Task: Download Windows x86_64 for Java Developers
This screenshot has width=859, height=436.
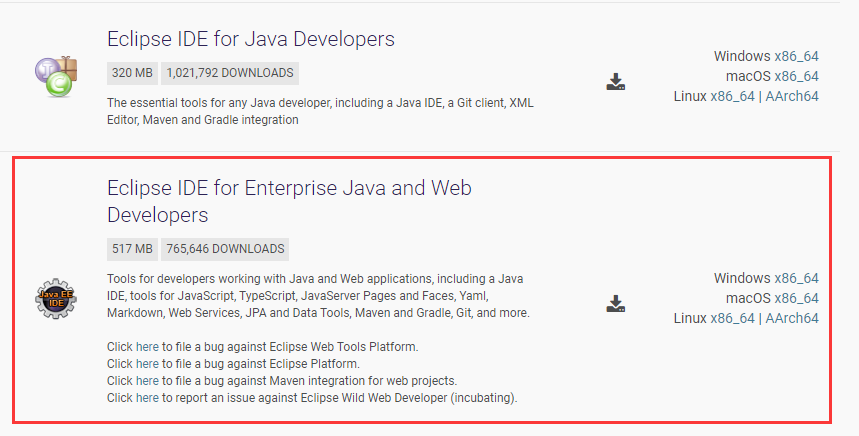Action: (796, 56)
